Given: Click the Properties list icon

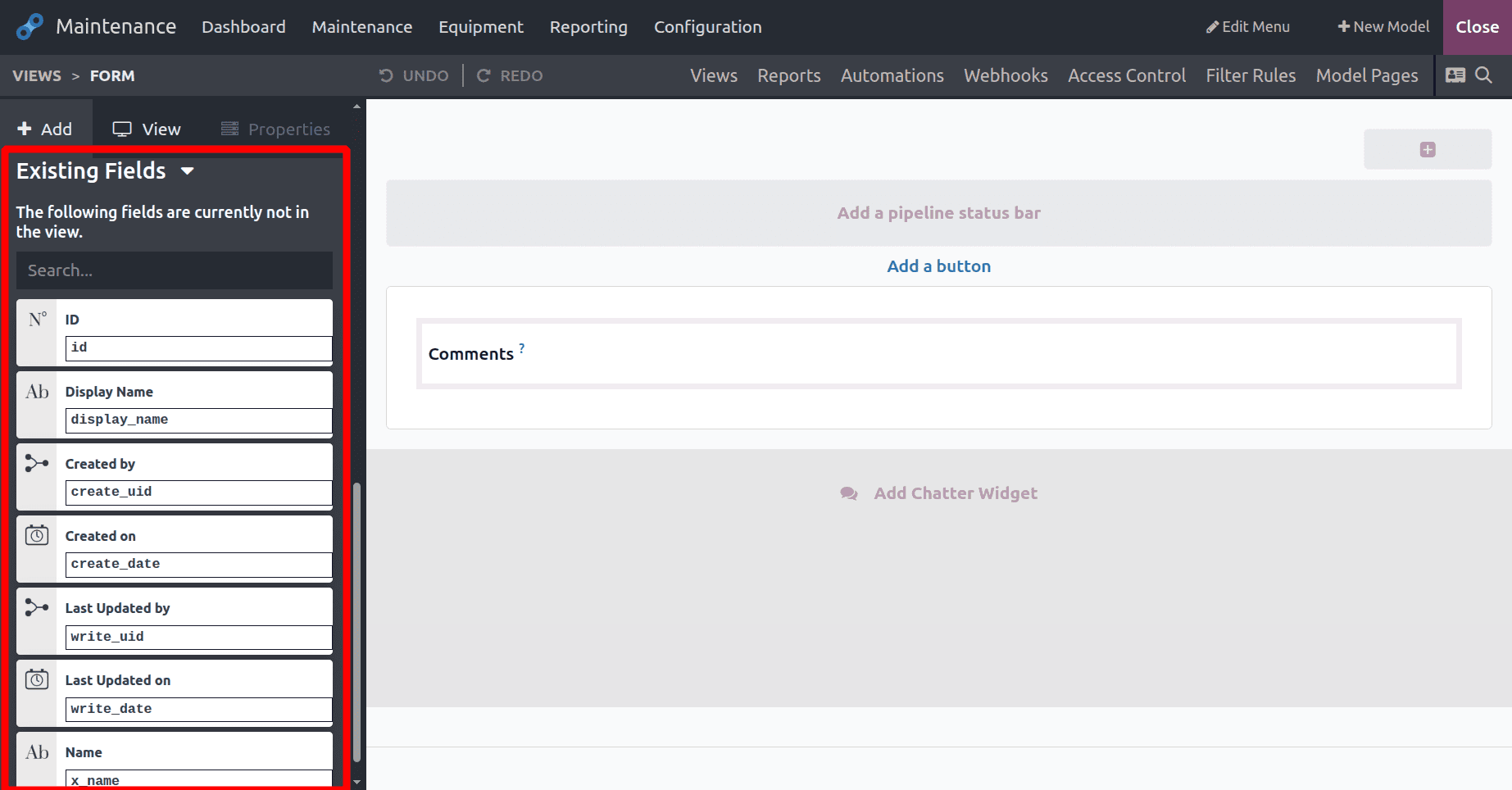Looking at the screenshot, I should coord(230,129).
